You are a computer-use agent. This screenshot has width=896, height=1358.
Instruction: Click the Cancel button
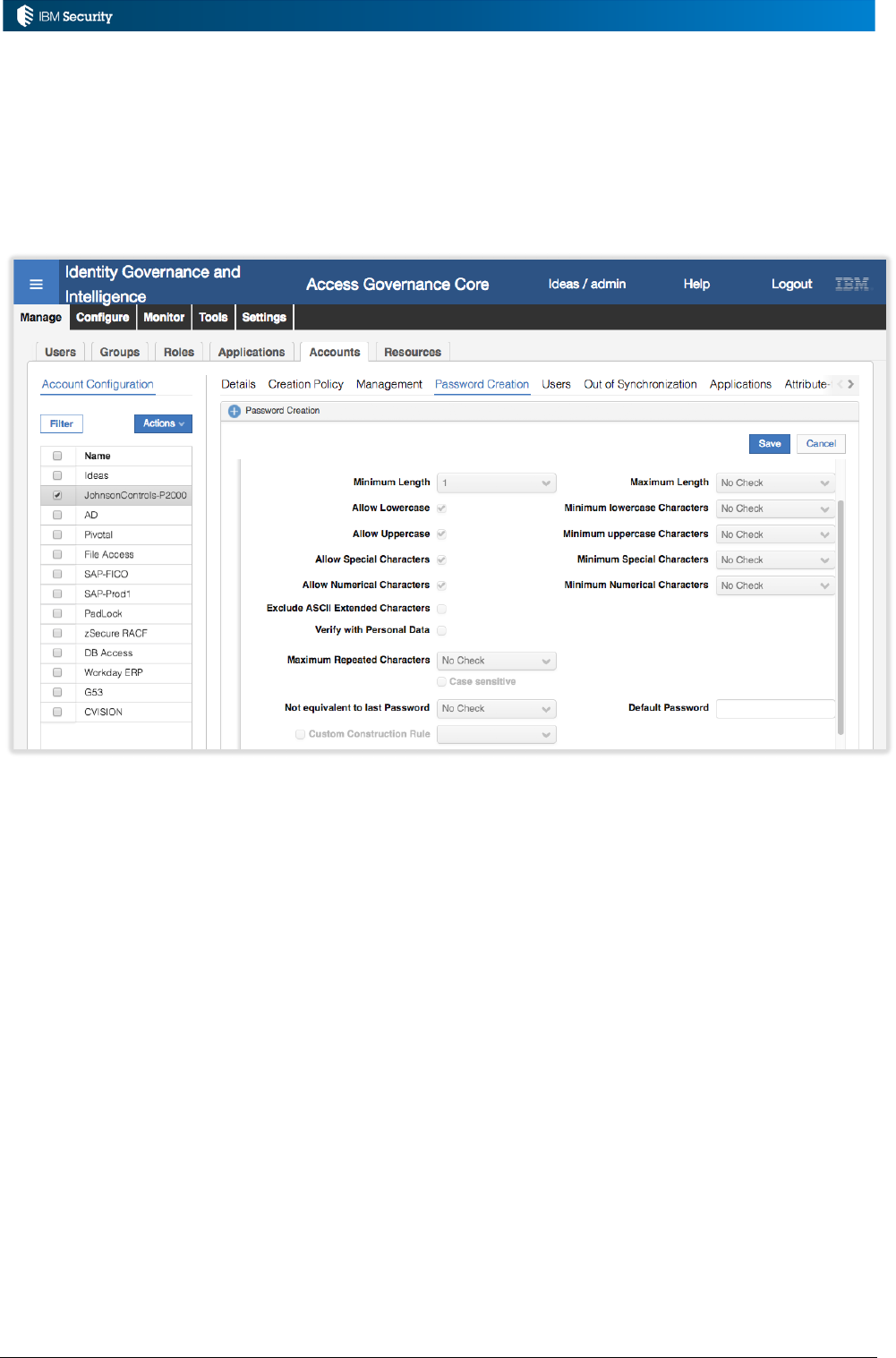tap(821, 444)
